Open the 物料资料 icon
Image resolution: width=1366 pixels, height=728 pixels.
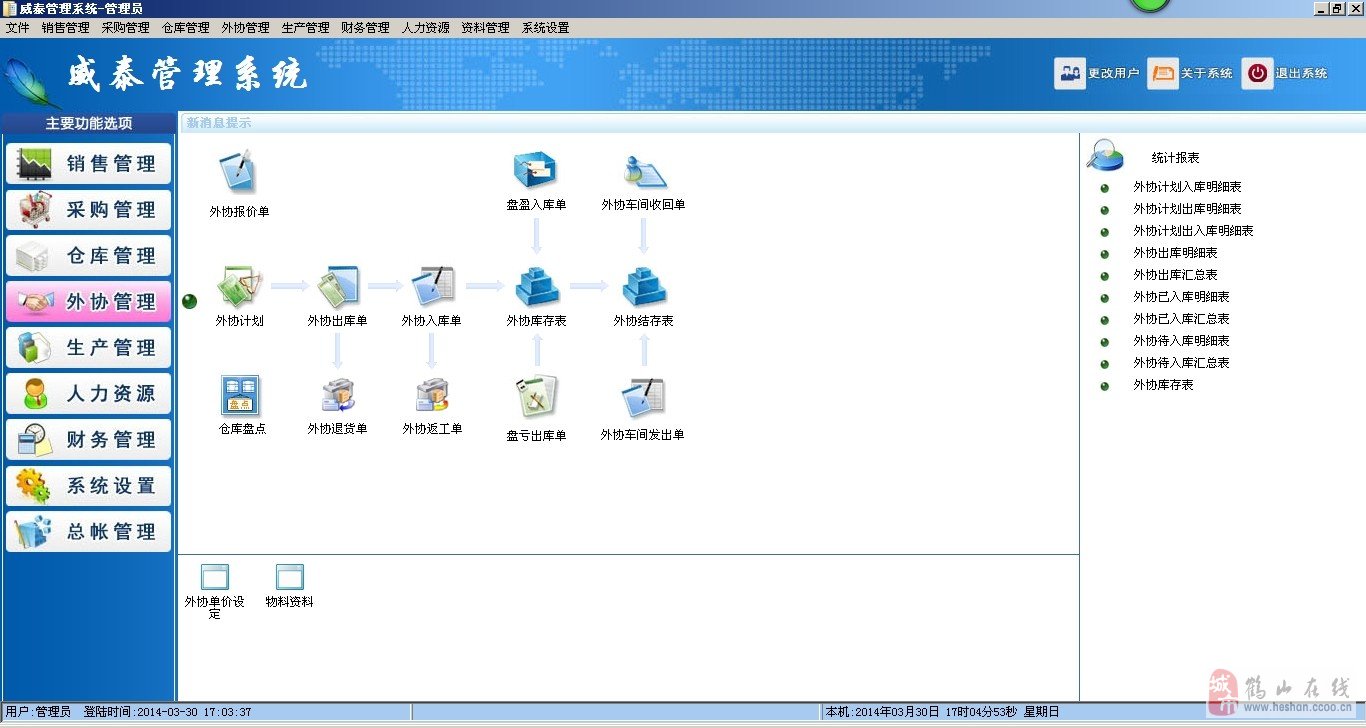click(x=289, y=578)
